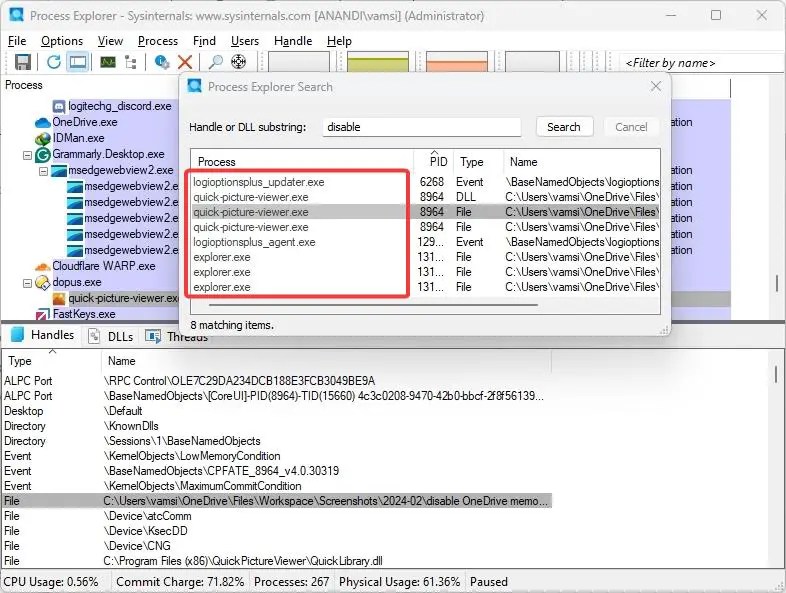Collapse the dopus.exe tree node

[x=28, y=284]
